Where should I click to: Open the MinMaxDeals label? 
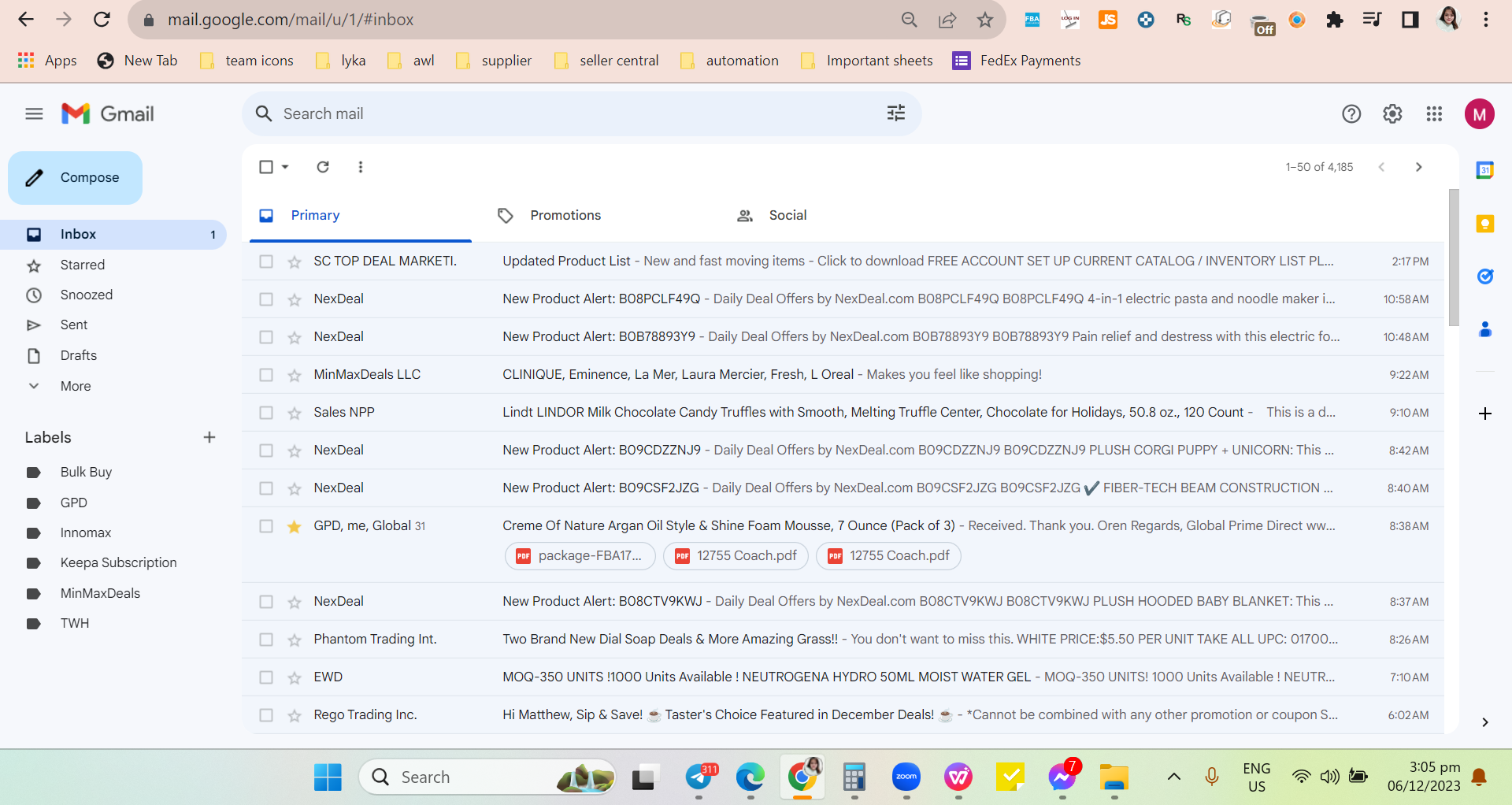(x=100, y=594)
